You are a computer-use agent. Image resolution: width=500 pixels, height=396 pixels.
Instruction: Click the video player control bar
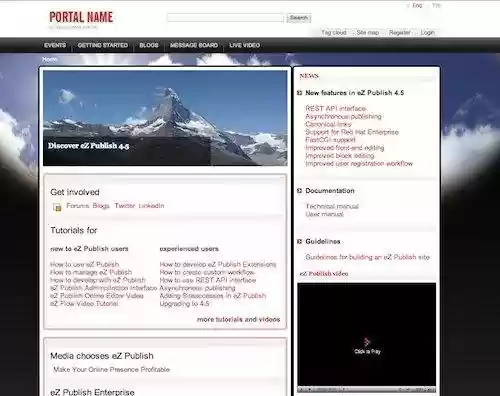[367, 389]
